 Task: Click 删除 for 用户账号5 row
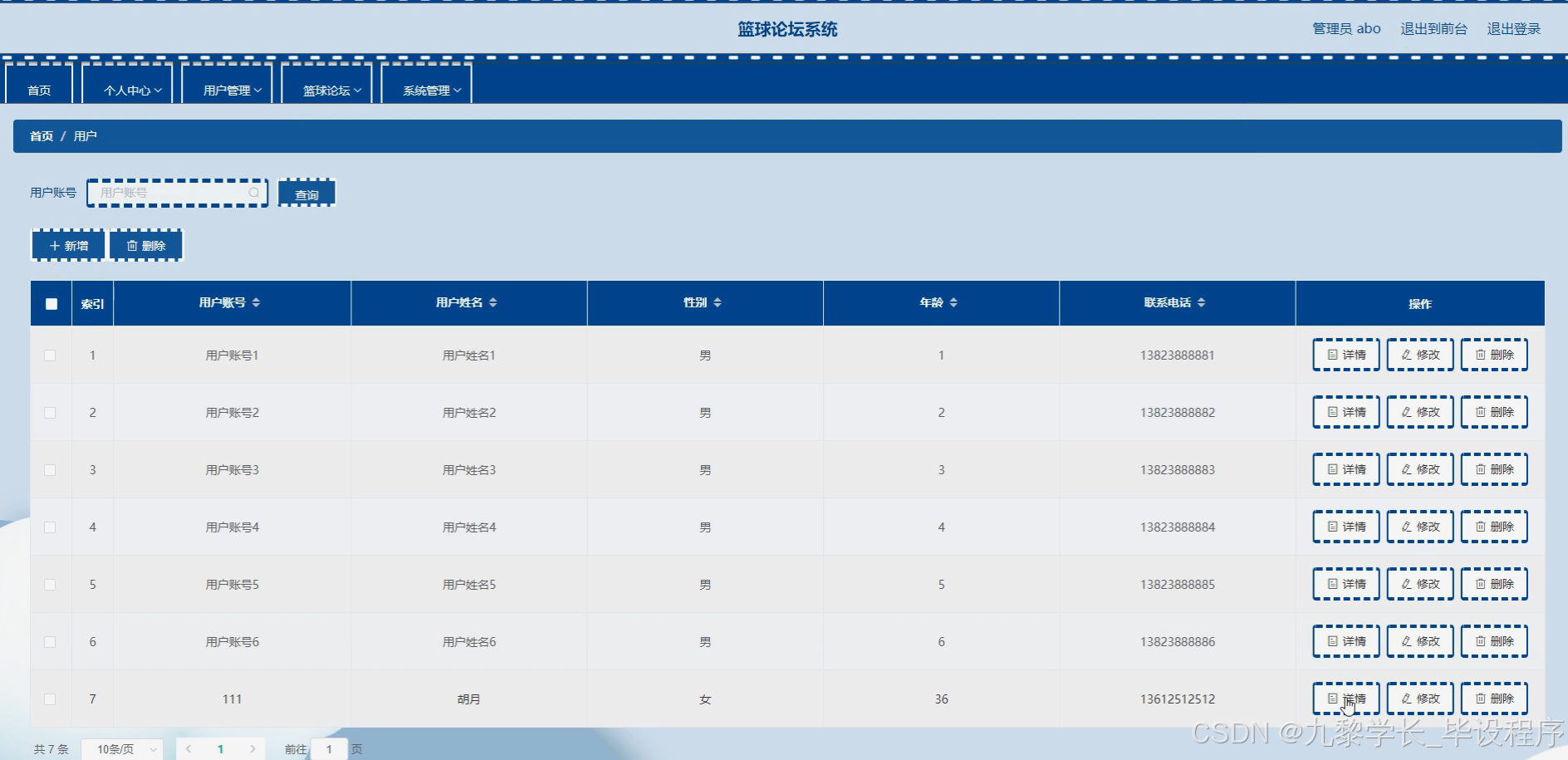point(1494,584)
